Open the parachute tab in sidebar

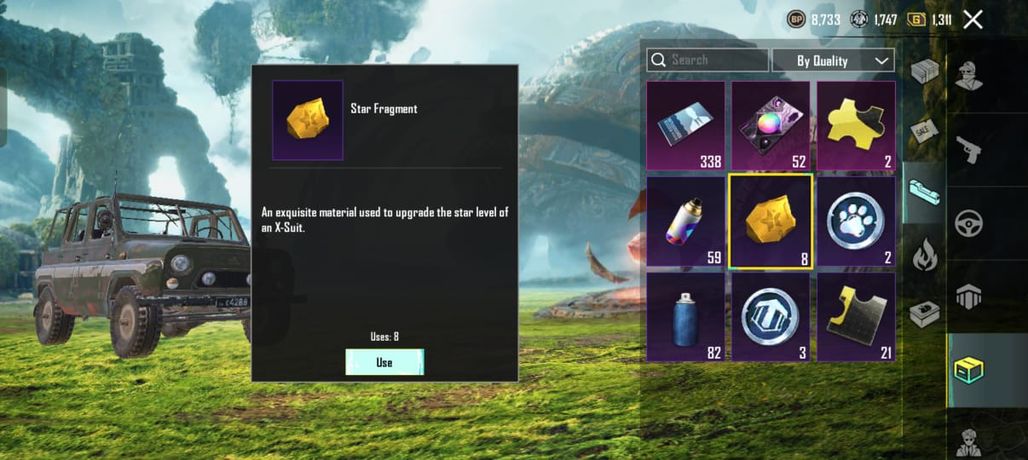[x=968, y=297]
